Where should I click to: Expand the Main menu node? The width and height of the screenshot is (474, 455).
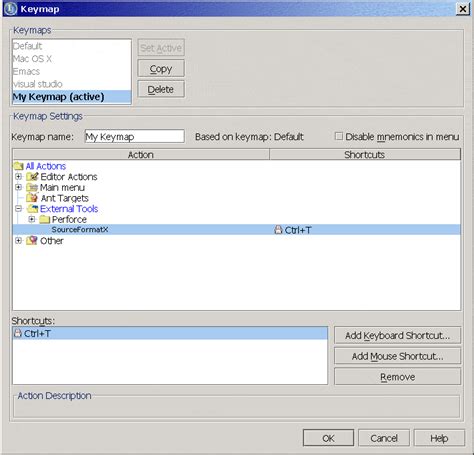point(19,187)
